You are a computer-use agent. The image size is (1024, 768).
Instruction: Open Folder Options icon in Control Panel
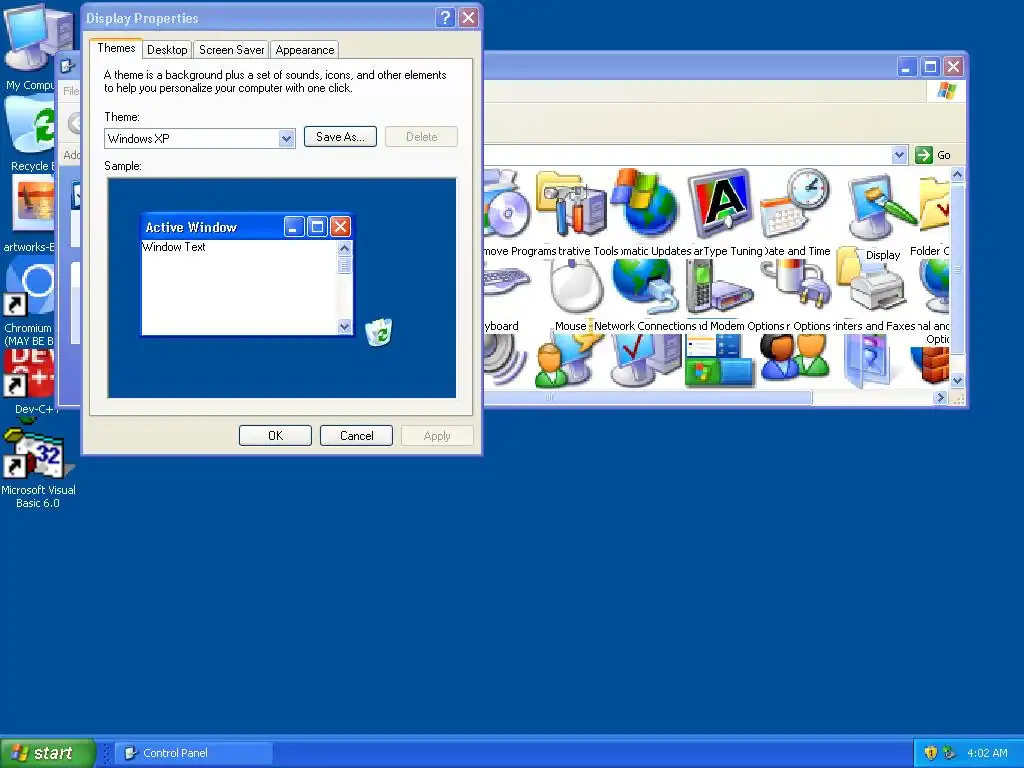(935, 205)
